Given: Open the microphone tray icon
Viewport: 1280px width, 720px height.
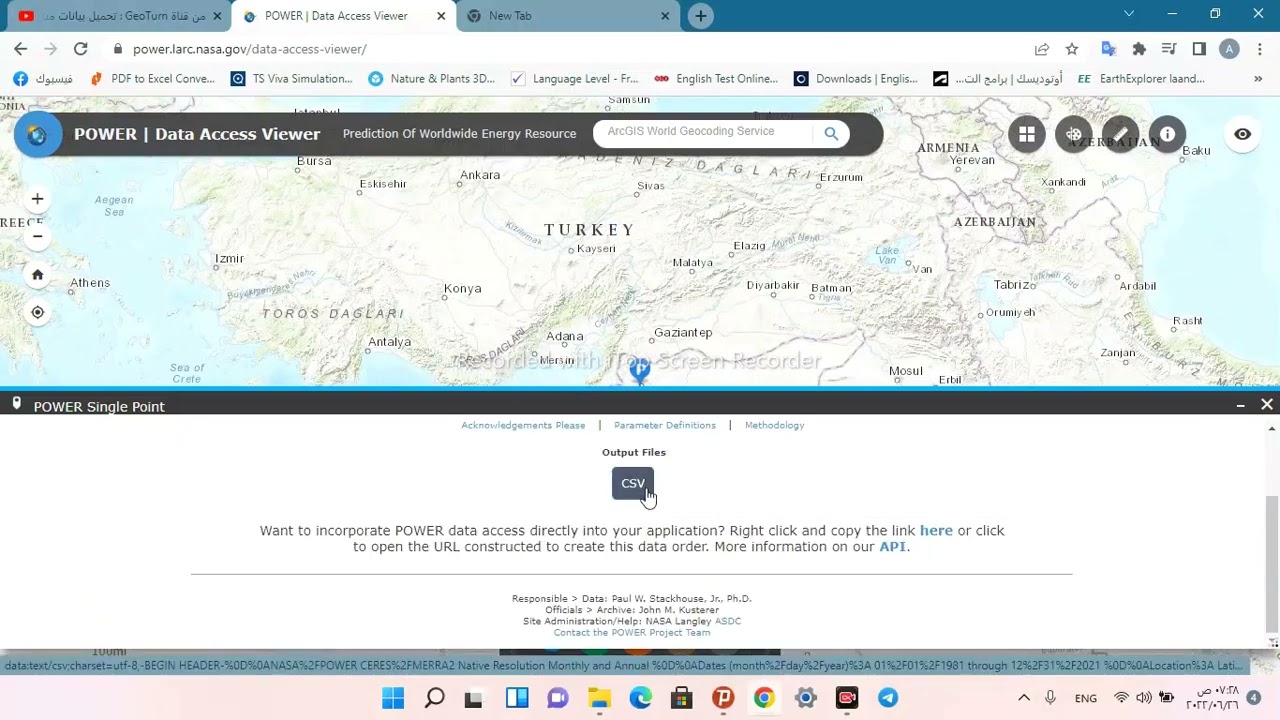Looking at the screenshot, I should [1051, 698].
